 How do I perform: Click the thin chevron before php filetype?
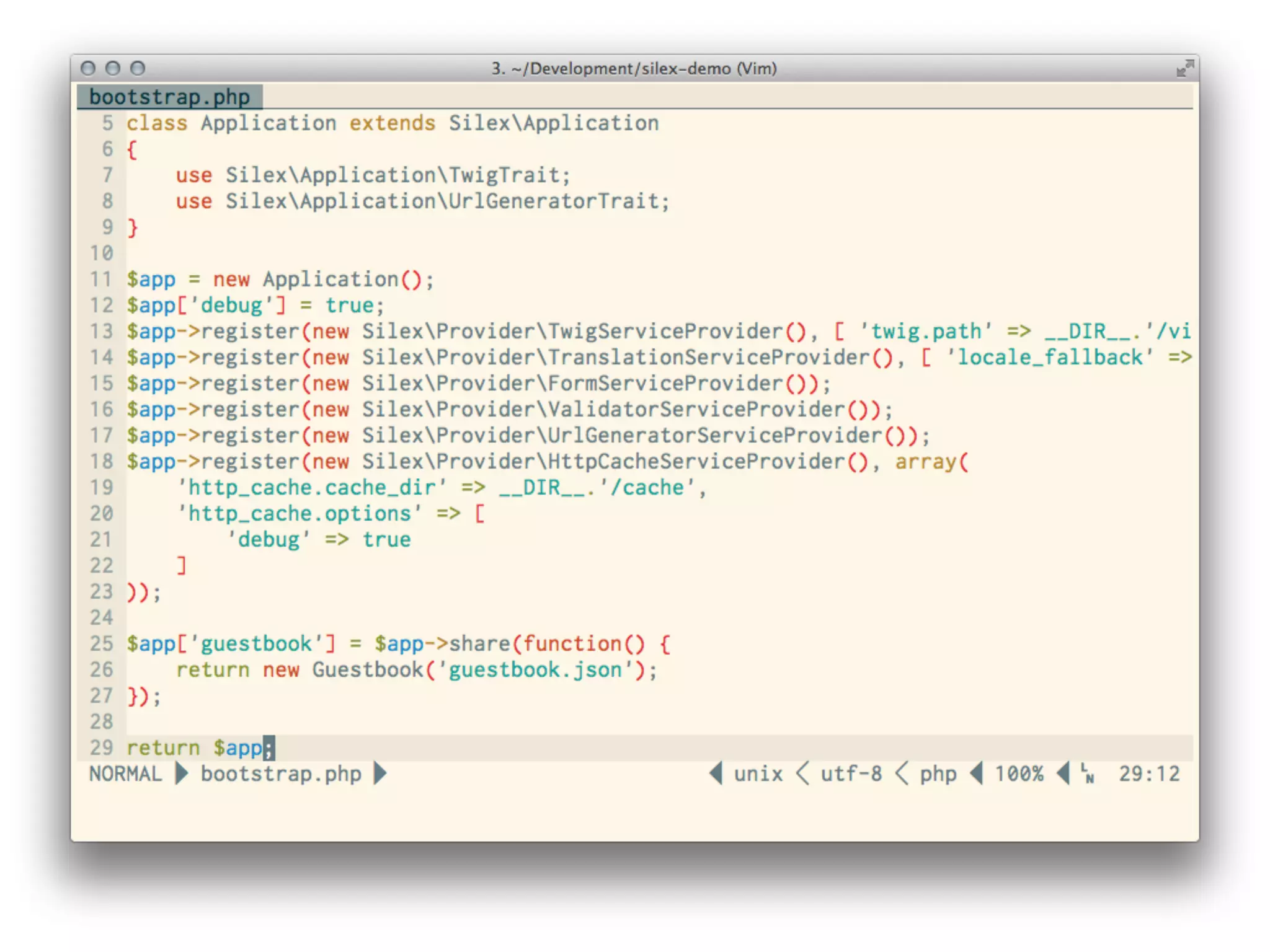point(902,773)
